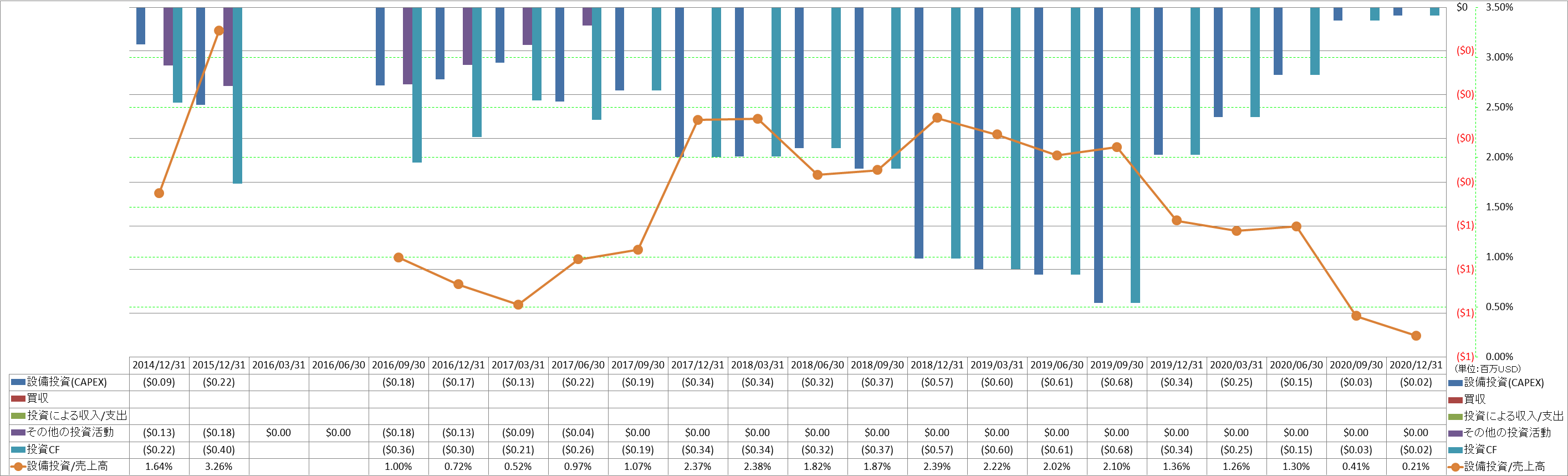Screen dimensions: 1568x476
Task: Click the 設備投資/売上高 orange marker in the left legend
Action: coord(18,466)
